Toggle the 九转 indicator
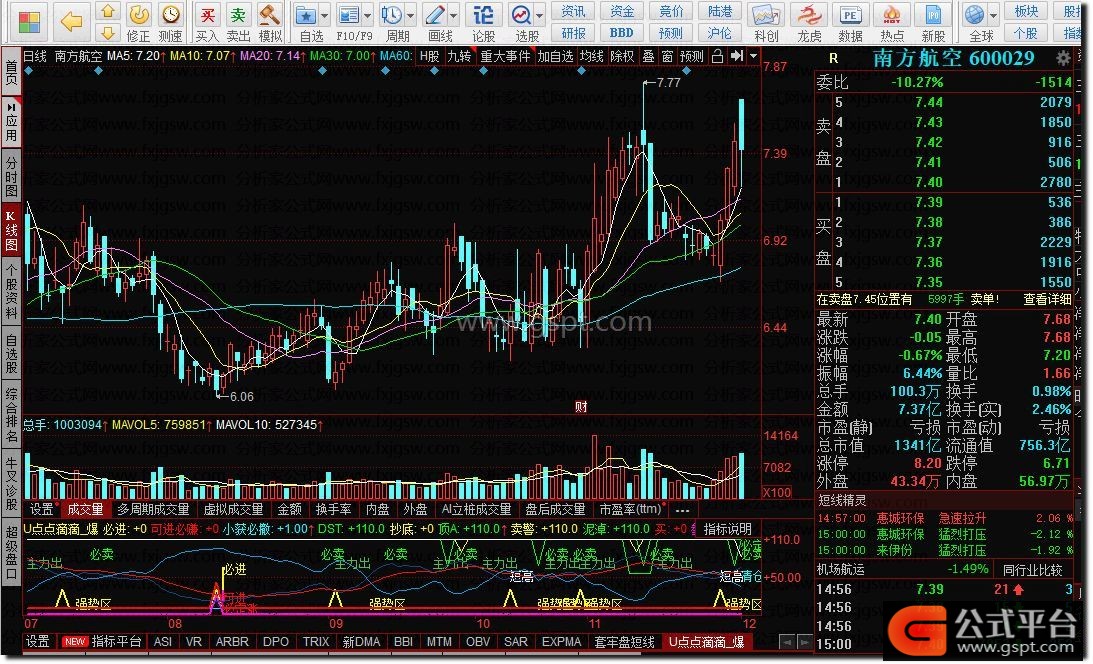Image resolution: width=1093 pixels, height=664 pixels. 459,56
